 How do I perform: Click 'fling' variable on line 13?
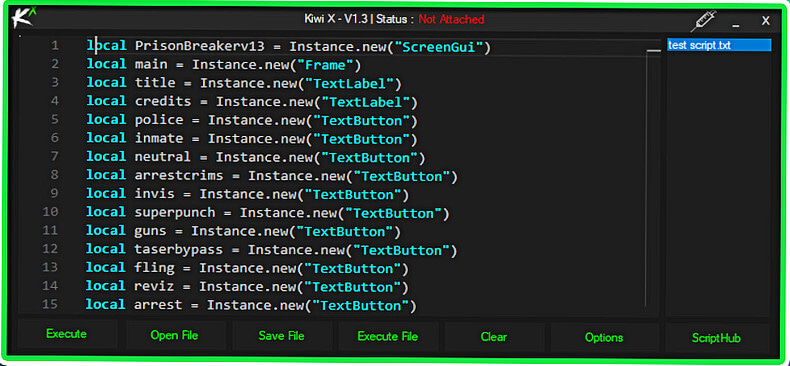tap(155, 268)
